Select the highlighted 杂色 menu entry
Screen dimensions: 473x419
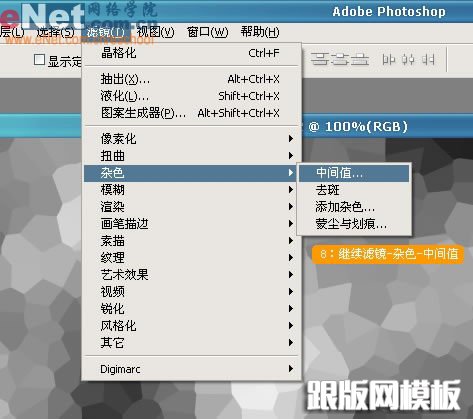tap(190, 173)
